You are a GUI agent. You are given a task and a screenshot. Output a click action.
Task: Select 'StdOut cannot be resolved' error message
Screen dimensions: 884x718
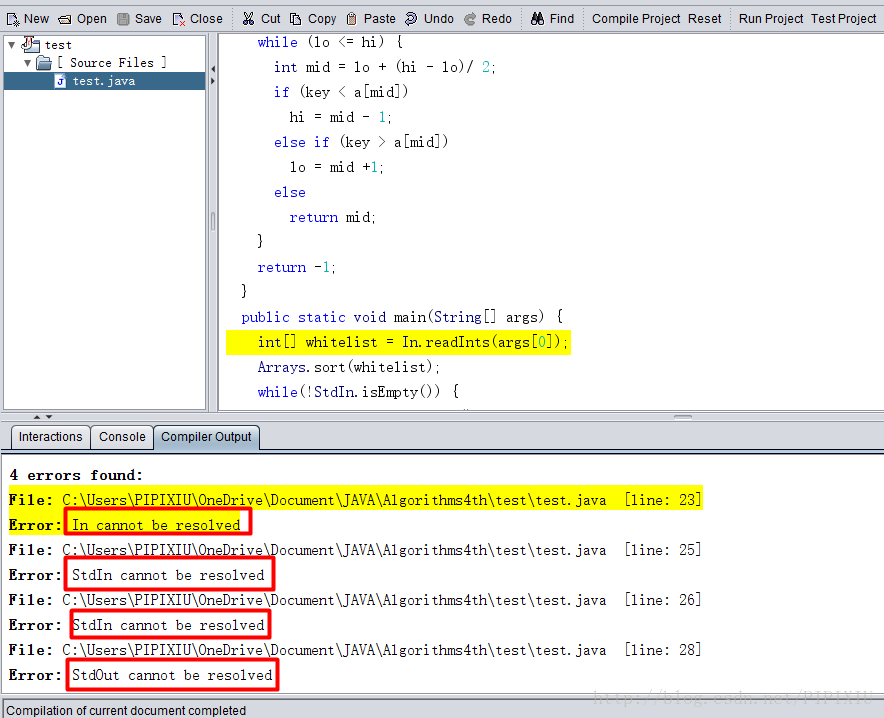(172, 675)
